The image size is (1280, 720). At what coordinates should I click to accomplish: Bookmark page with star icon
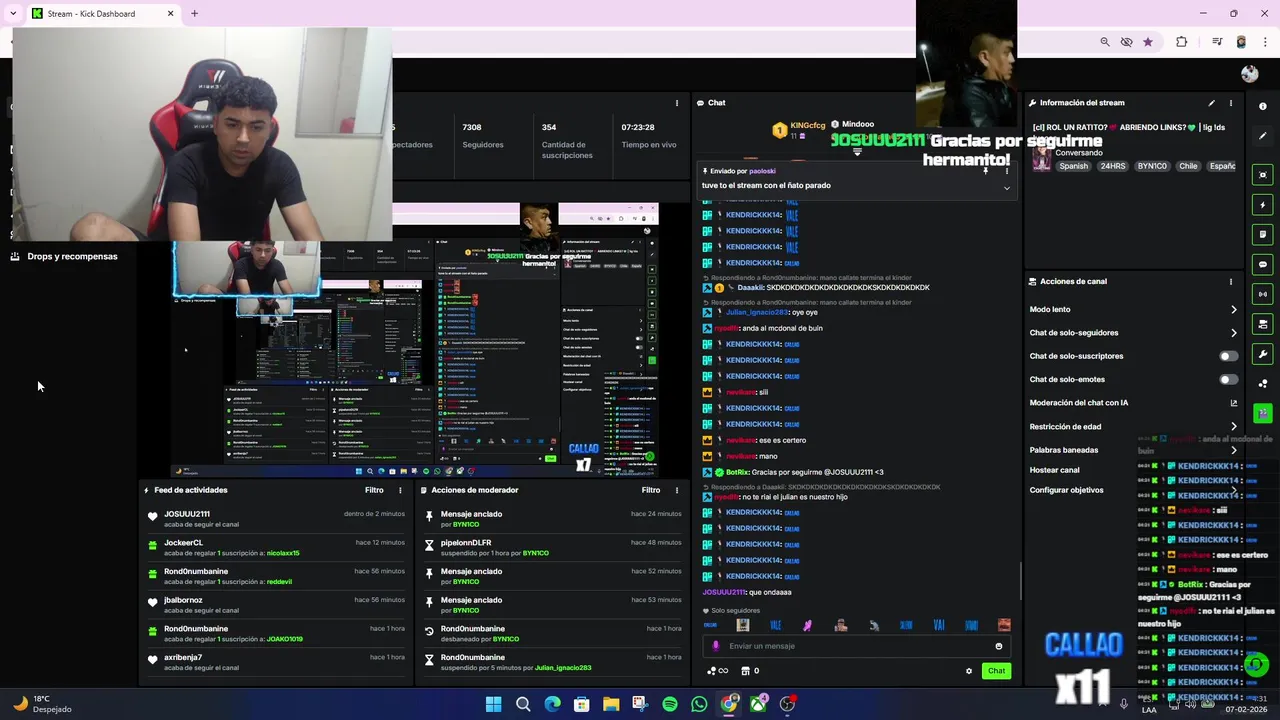[1147, 42]
